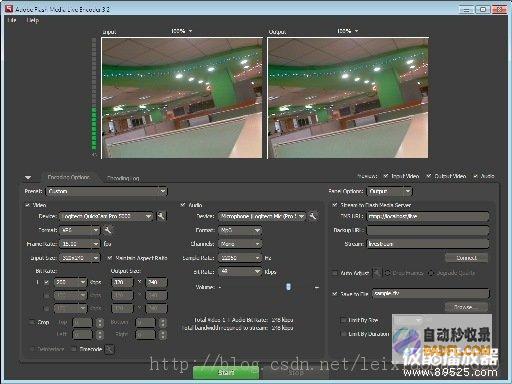Open first video Bit Rate dropdown
512x384 pixels.
click(x=70, y=282)
